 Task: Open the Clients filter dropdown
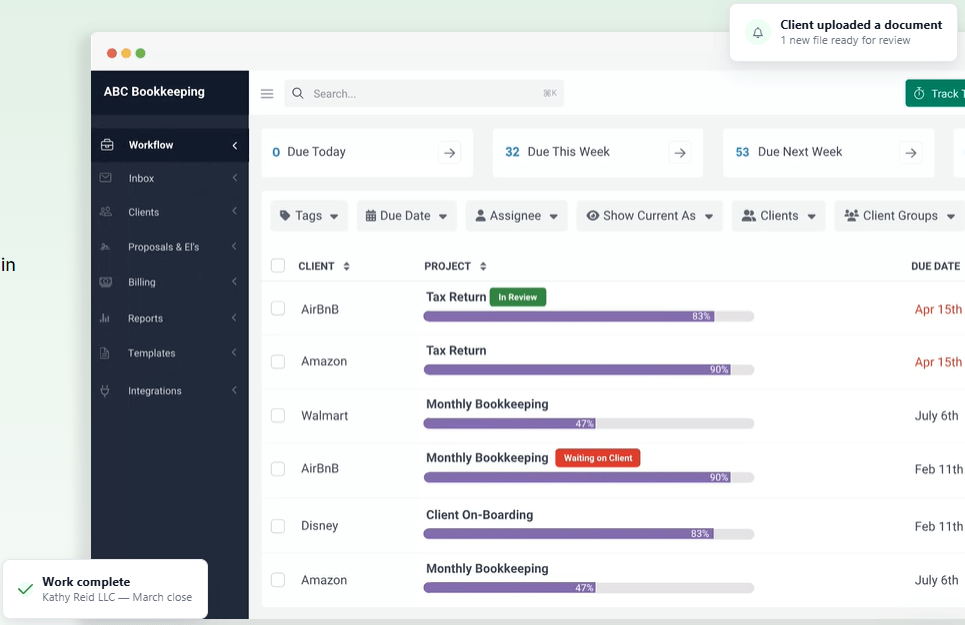point(779,216)
